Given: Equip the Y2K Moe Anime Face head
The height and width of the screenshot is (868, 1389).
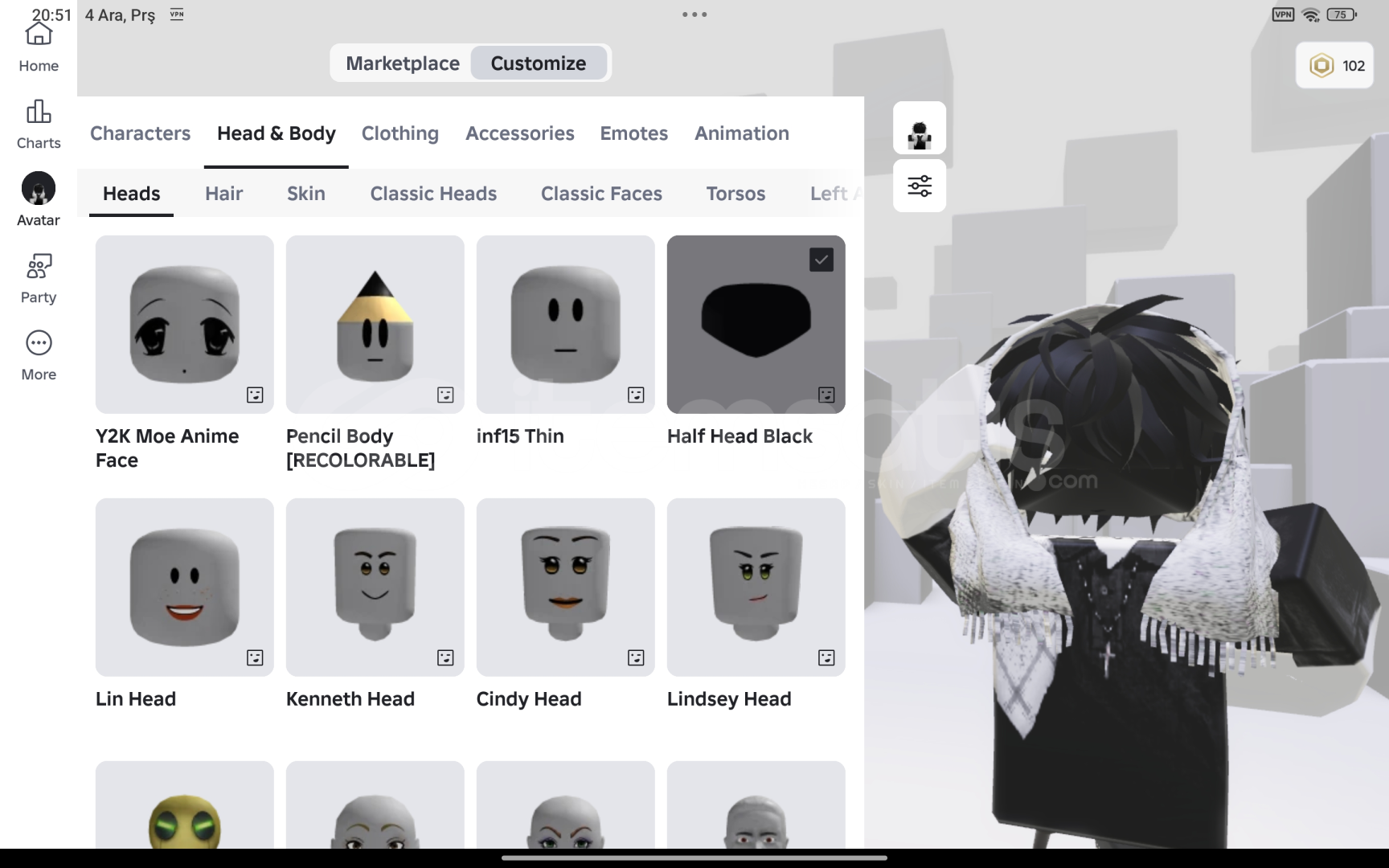Looking at the screenshot, I should click(x=185, y=325).
